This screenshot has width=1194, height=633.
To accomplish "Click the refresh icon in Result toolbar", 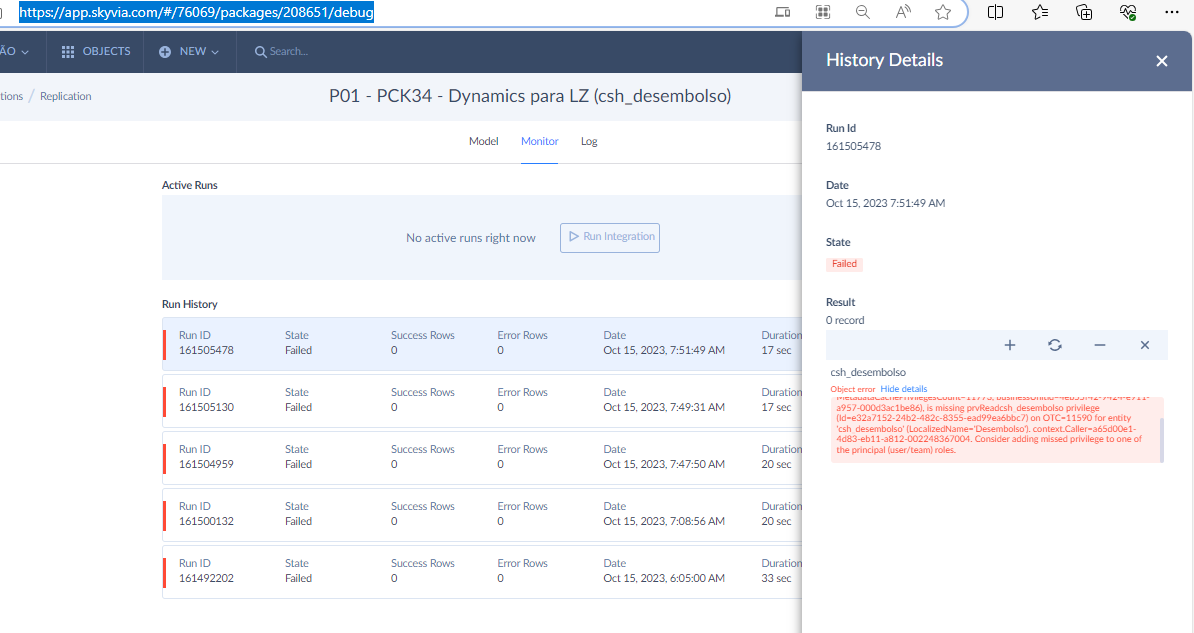I will coord(1055,345).
